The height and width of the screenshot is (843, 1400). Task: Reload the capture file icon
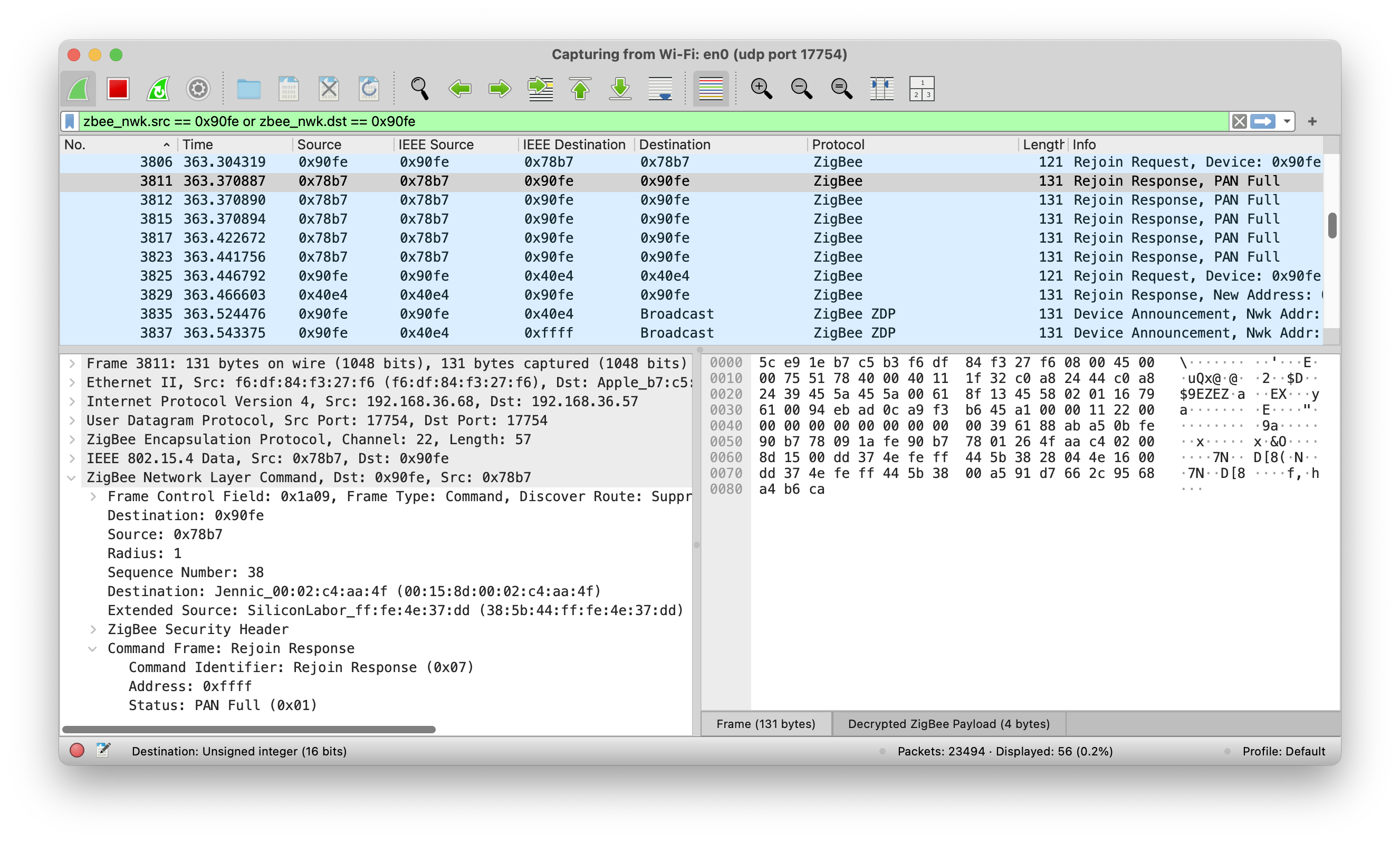[x=369, y=89]
